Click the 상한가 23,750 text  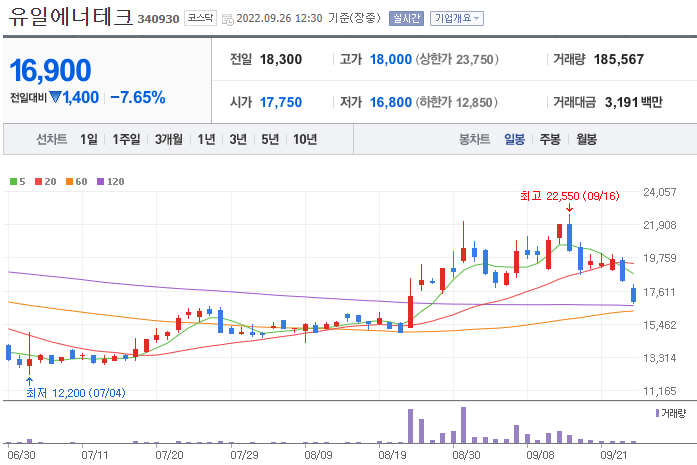click(x=457, y=59)
